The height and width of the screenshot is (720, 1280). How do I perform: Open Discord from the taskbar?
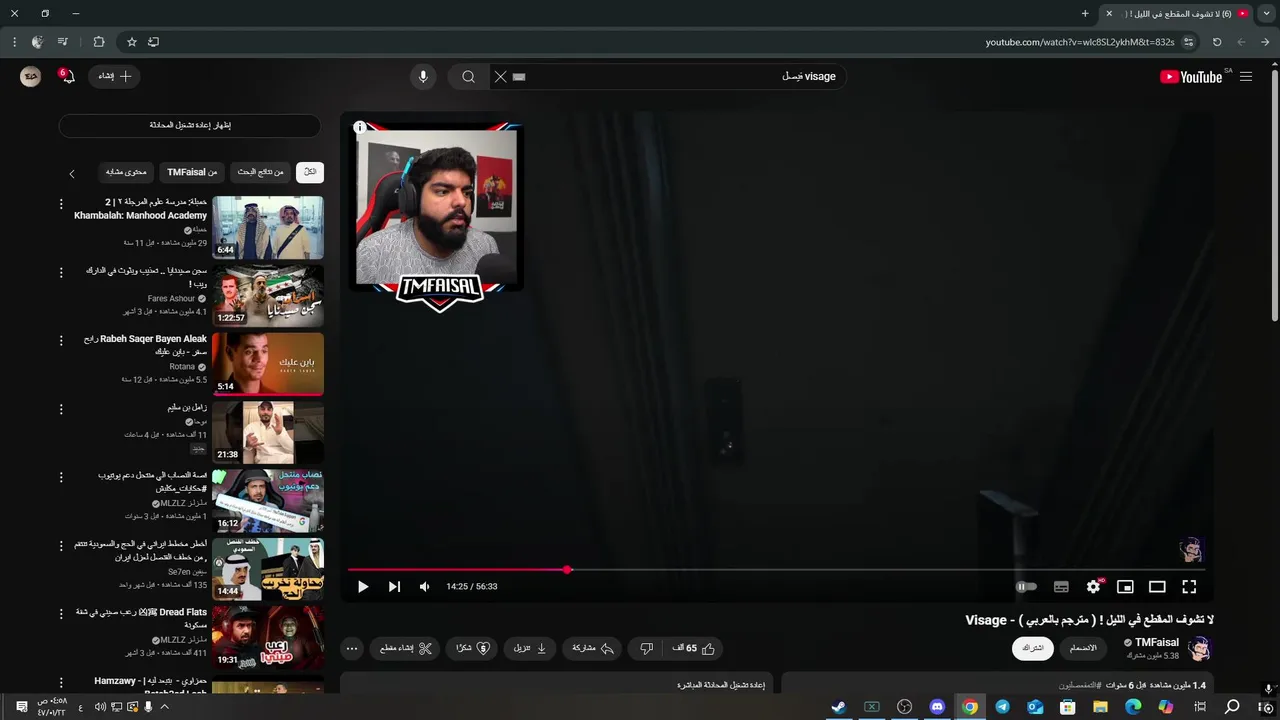tap(937, 707)
